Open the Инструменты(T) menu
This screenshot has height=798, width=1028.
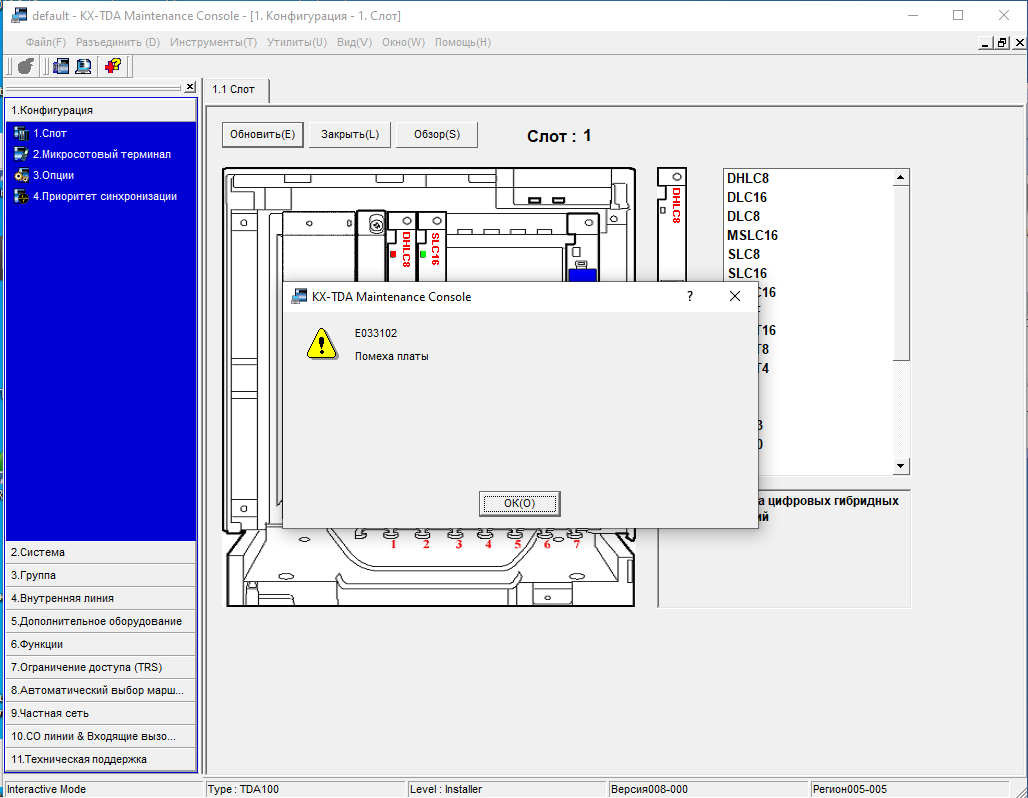click(214, 42)
